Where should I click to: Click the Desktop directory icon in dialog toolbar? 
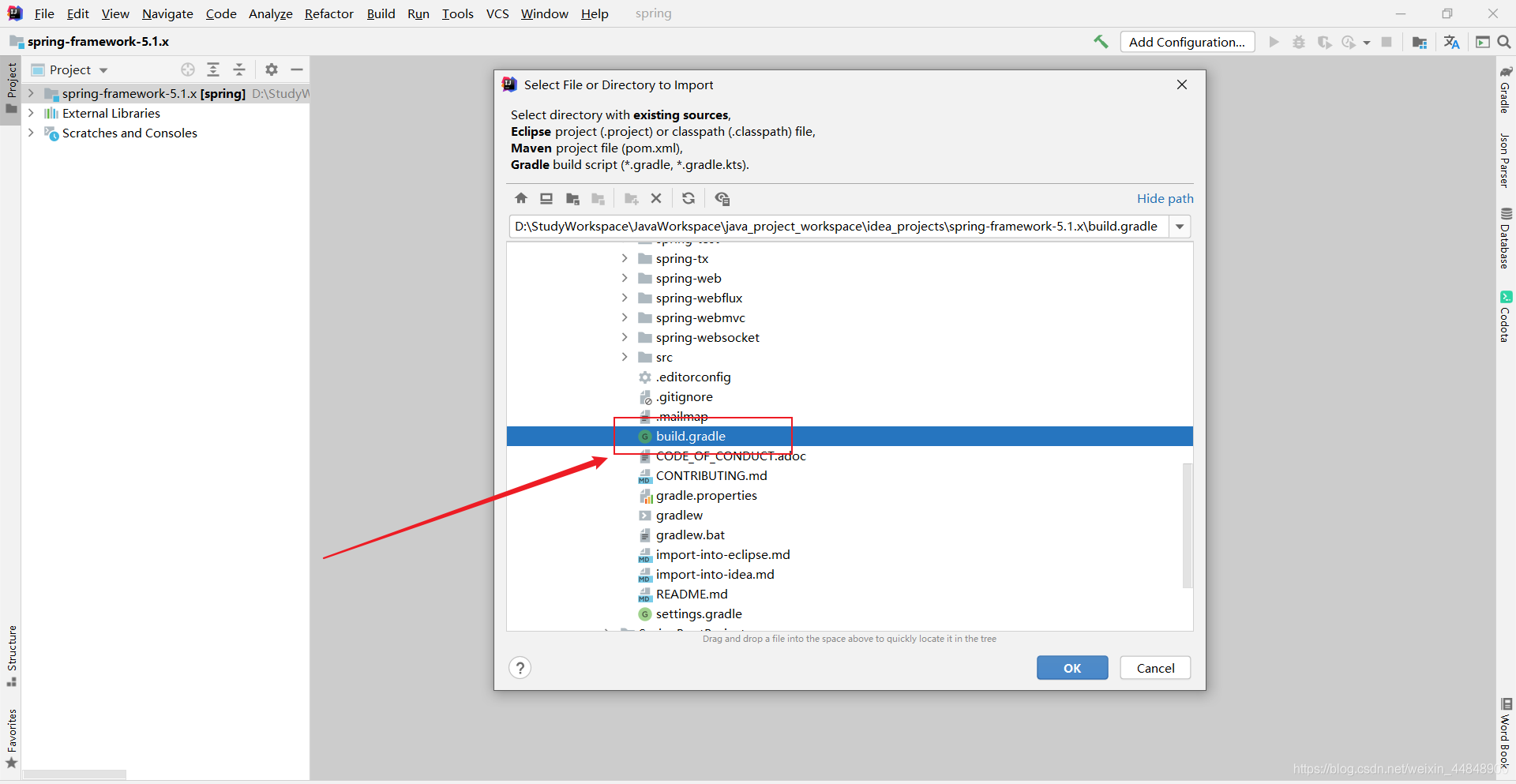(546, 198)
